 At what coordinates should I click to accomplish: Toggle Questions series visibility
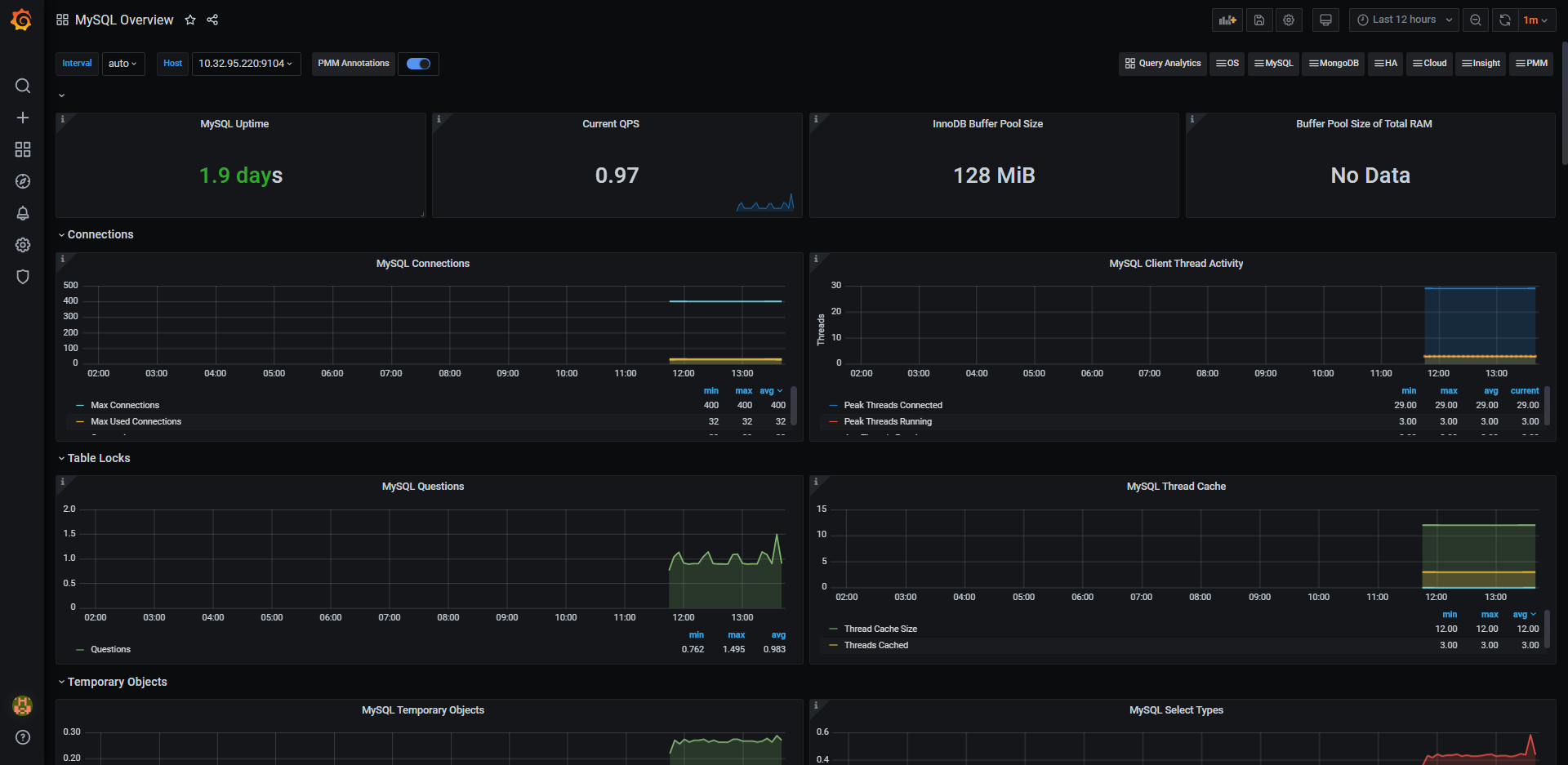(110, 649)
